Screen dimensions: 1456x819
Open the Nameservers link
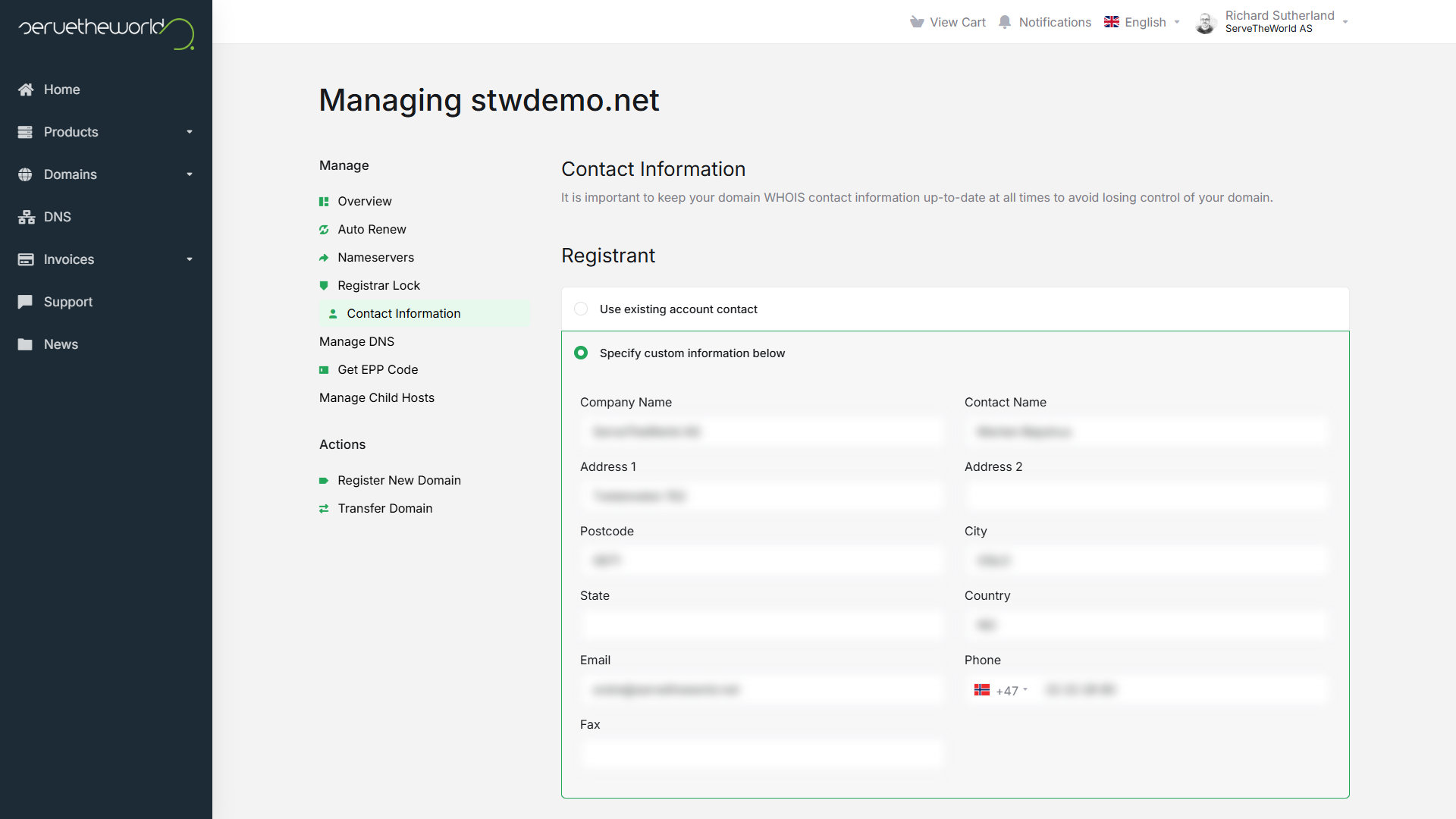click(x=375, y=257)
